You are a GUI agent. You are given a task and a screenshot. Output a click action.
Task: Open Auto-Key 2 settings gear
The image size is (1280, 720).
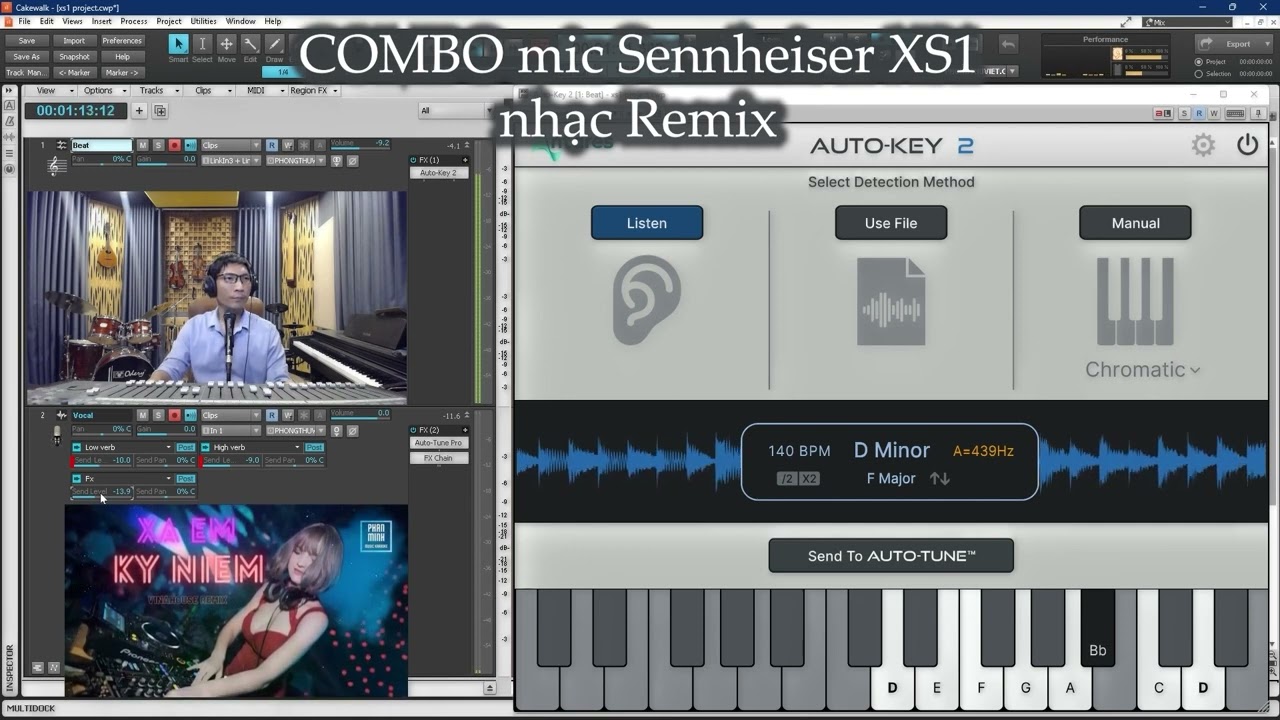click(1203, 145)
